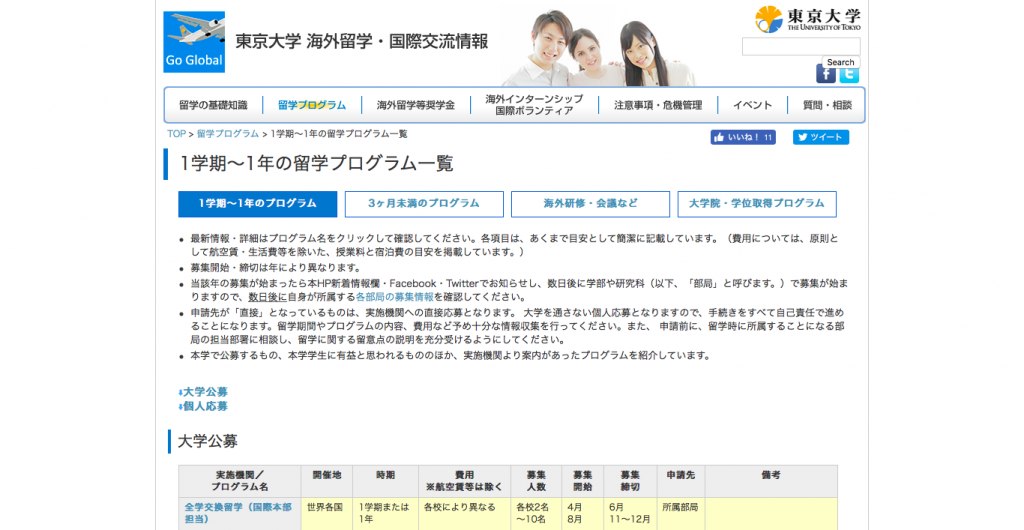Open 海外インターンシップ 国際ボランティア menu
Screen dimensions: 1024x530
click(x=534, y=105)
